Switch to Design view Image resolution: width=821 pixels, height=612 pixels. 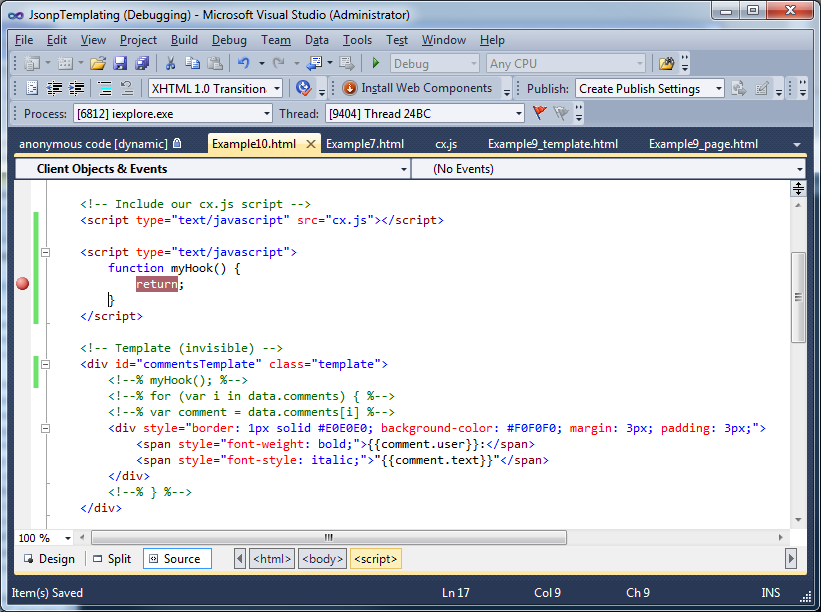click(x=50, y=559)
